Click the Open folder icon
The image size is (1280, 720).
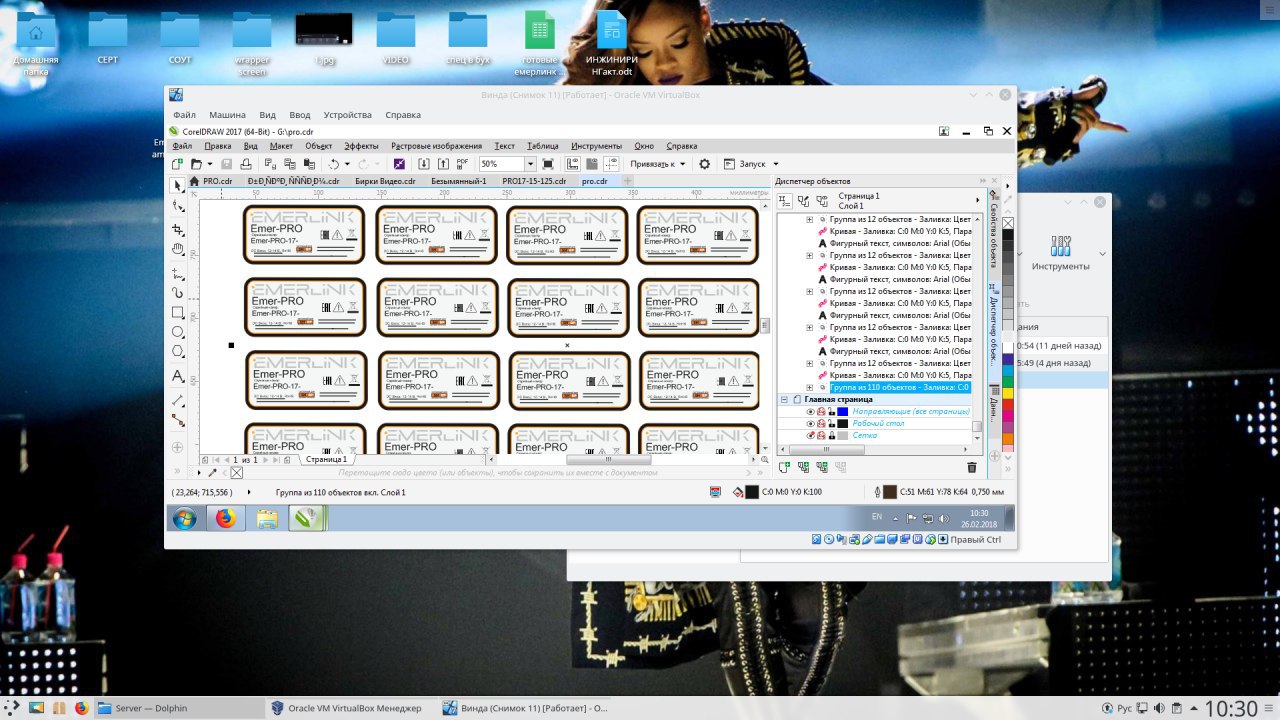point(196,164)
